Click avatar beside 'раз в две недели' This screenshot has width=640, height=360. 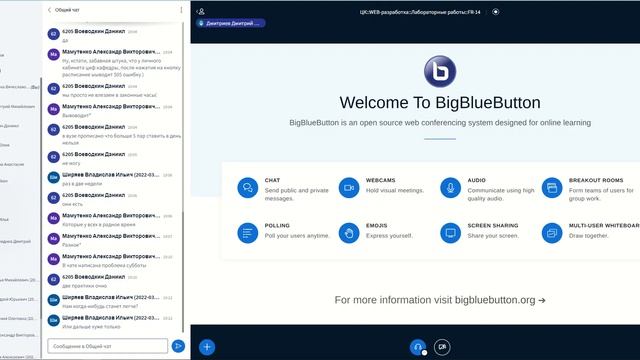tap(53, 178)
